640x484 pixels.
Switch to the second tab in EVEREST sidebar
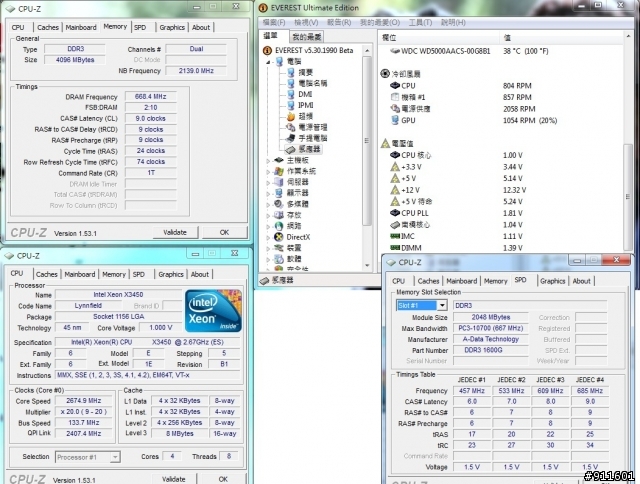(307, 37)
